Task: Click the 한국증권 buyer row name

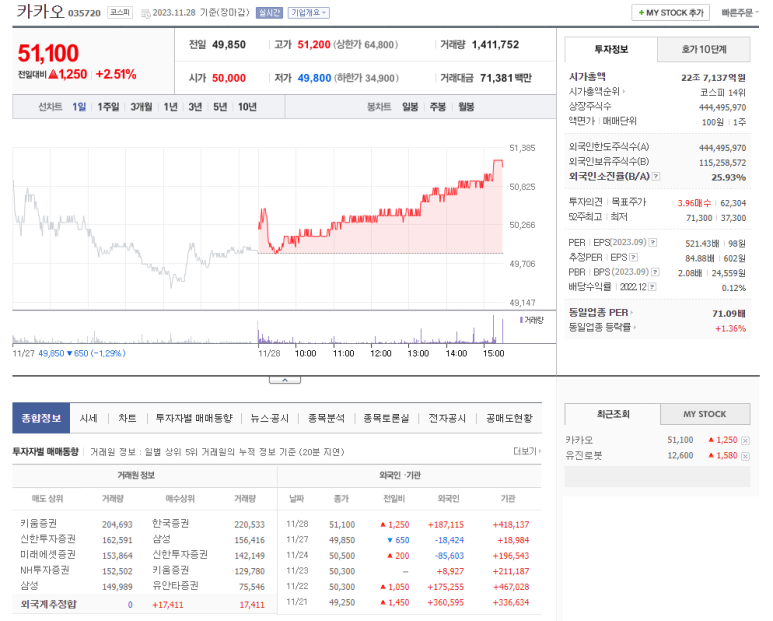Action: click(171, 523)
